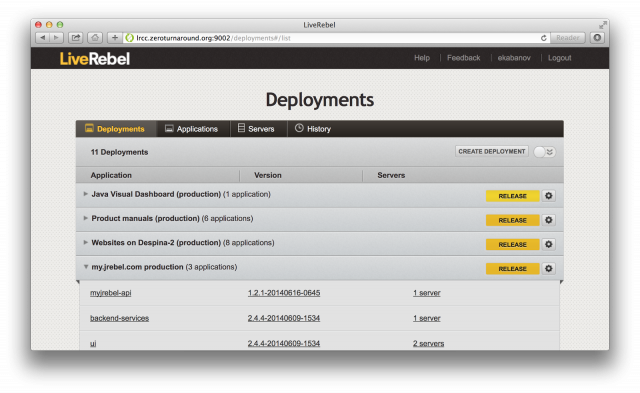Collapse the my.jrebel.com production deployment
Viewport: 640px width, 393px height.
coord(86,267)
